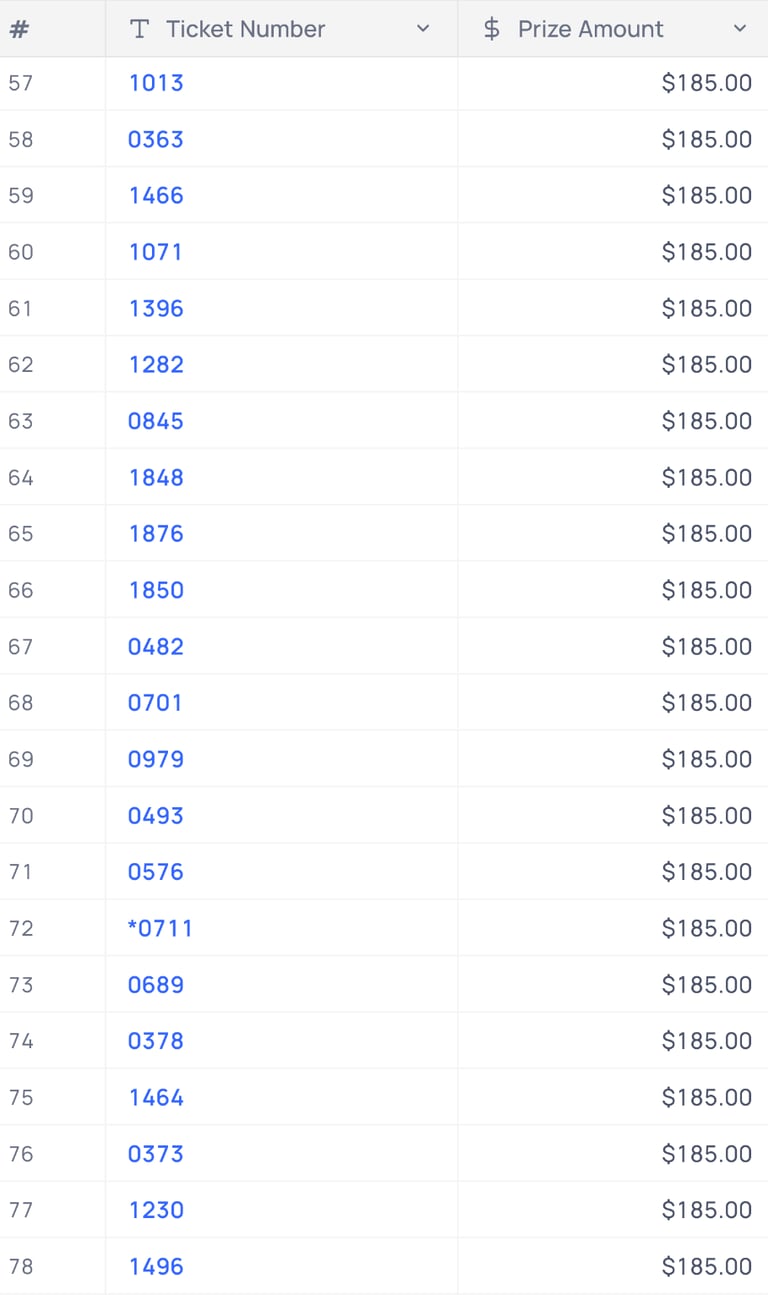Open ticket 1496 in row 78
The width and height of the screenshot is (768, 1295).
pyautogui.click(x=156, y=1266)
